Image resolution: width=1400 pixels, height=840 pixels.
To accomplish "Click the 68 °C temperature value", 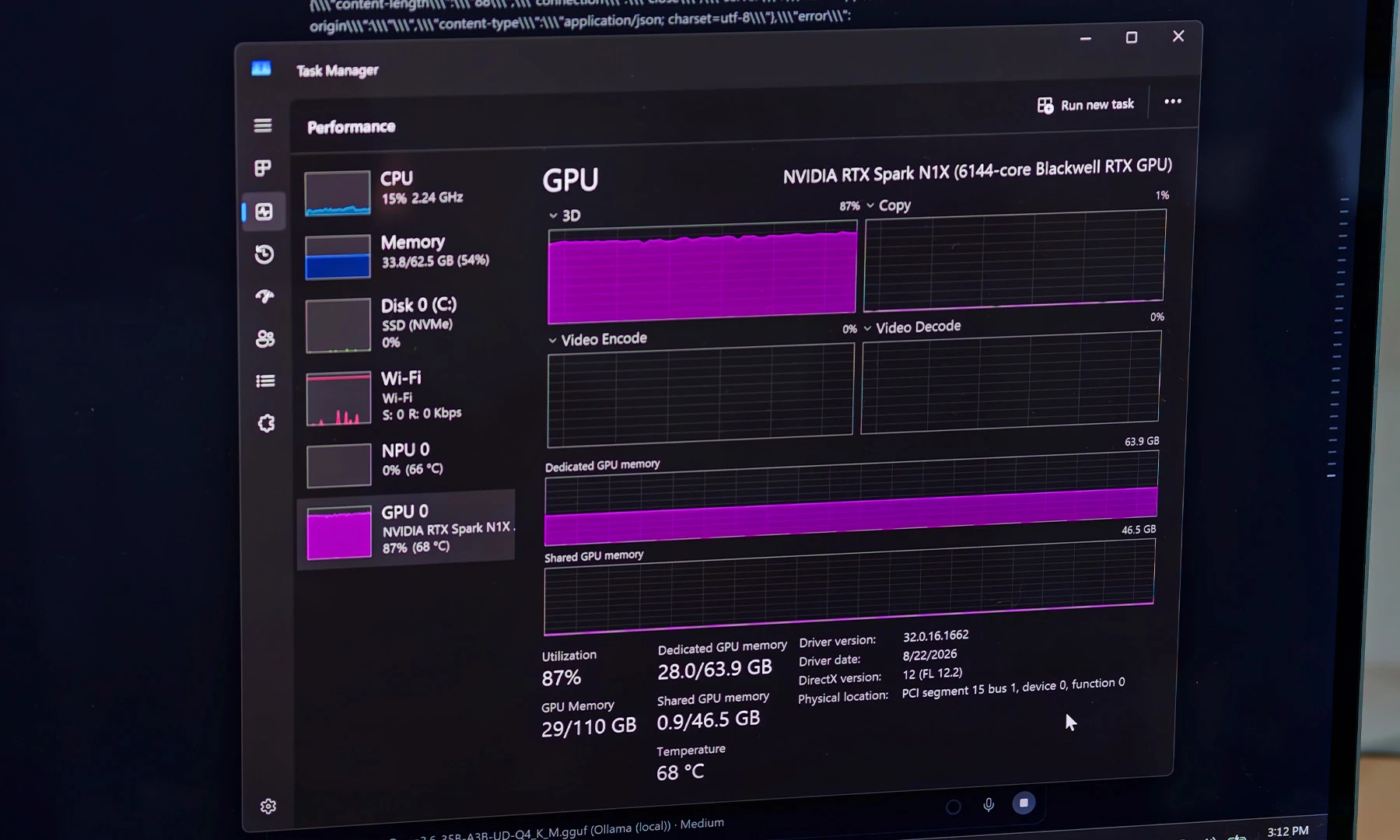I will (680, 772).
